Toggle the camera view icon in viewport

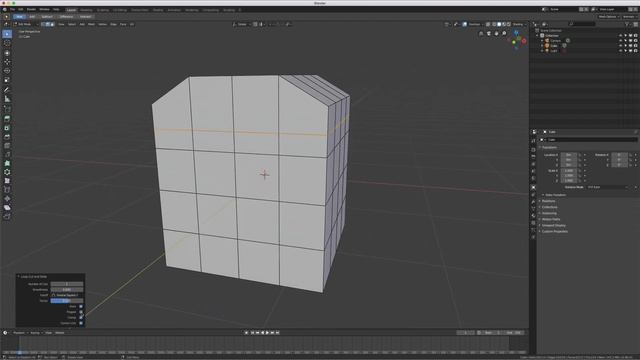pos(489,33)
